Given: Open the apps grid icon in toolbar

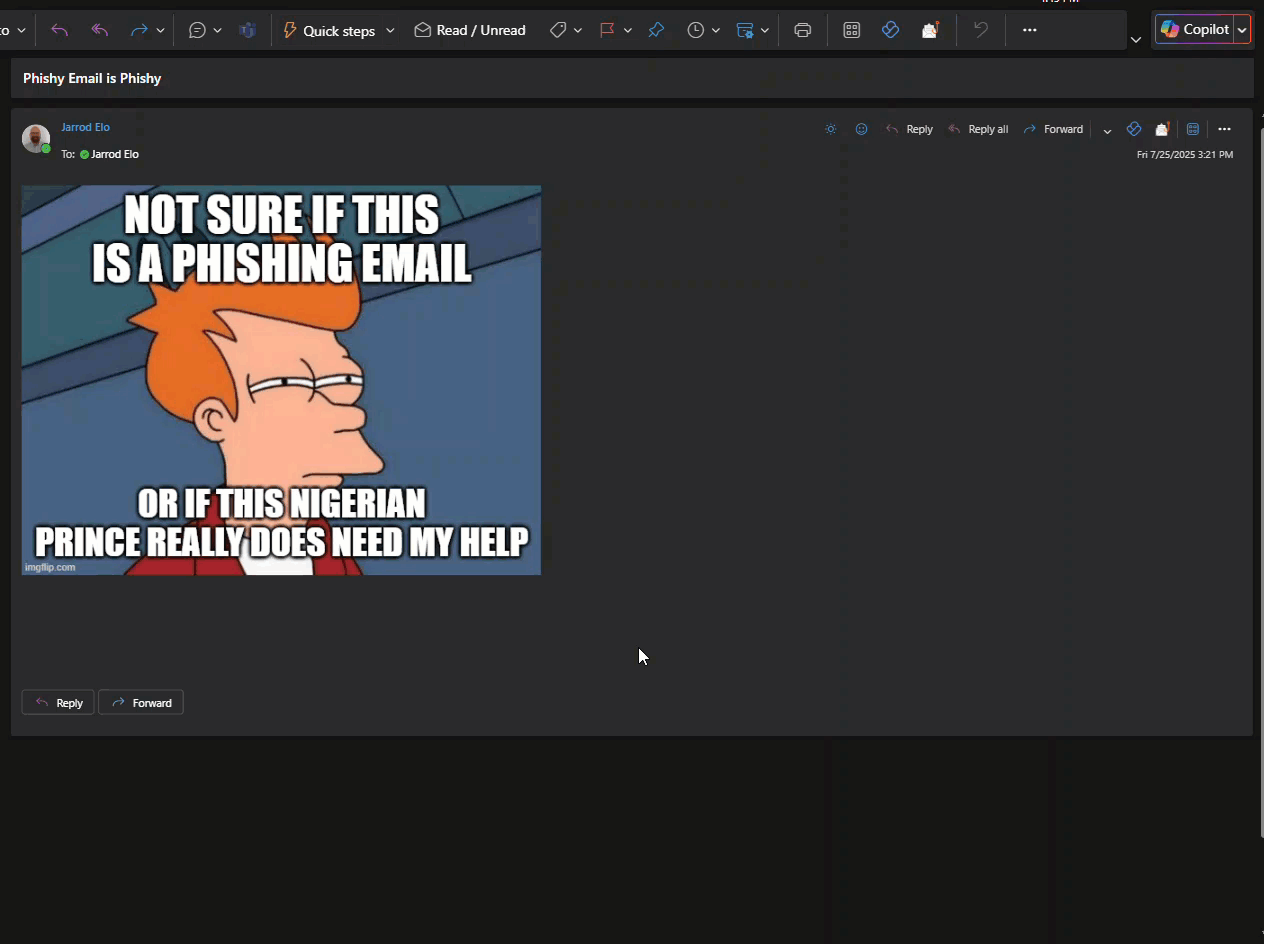Looking at the screenshot, I should 852,31.
